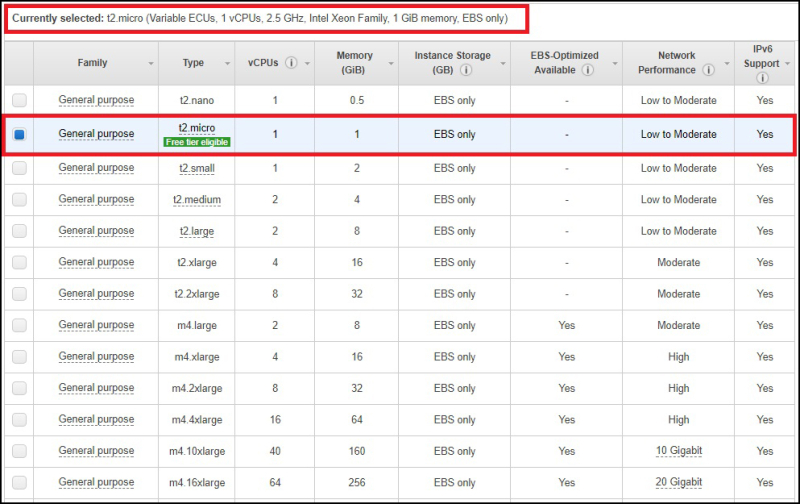Select the m4.16xlarge instance checkbox
Screen dimensions: 800x504
tap(19, 483)
